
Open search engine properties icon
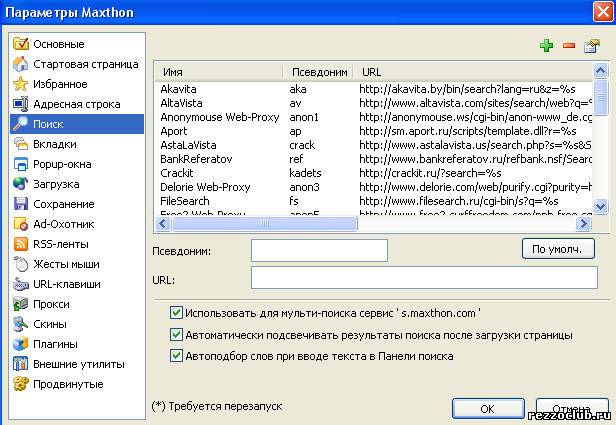[x=592, y=46]
